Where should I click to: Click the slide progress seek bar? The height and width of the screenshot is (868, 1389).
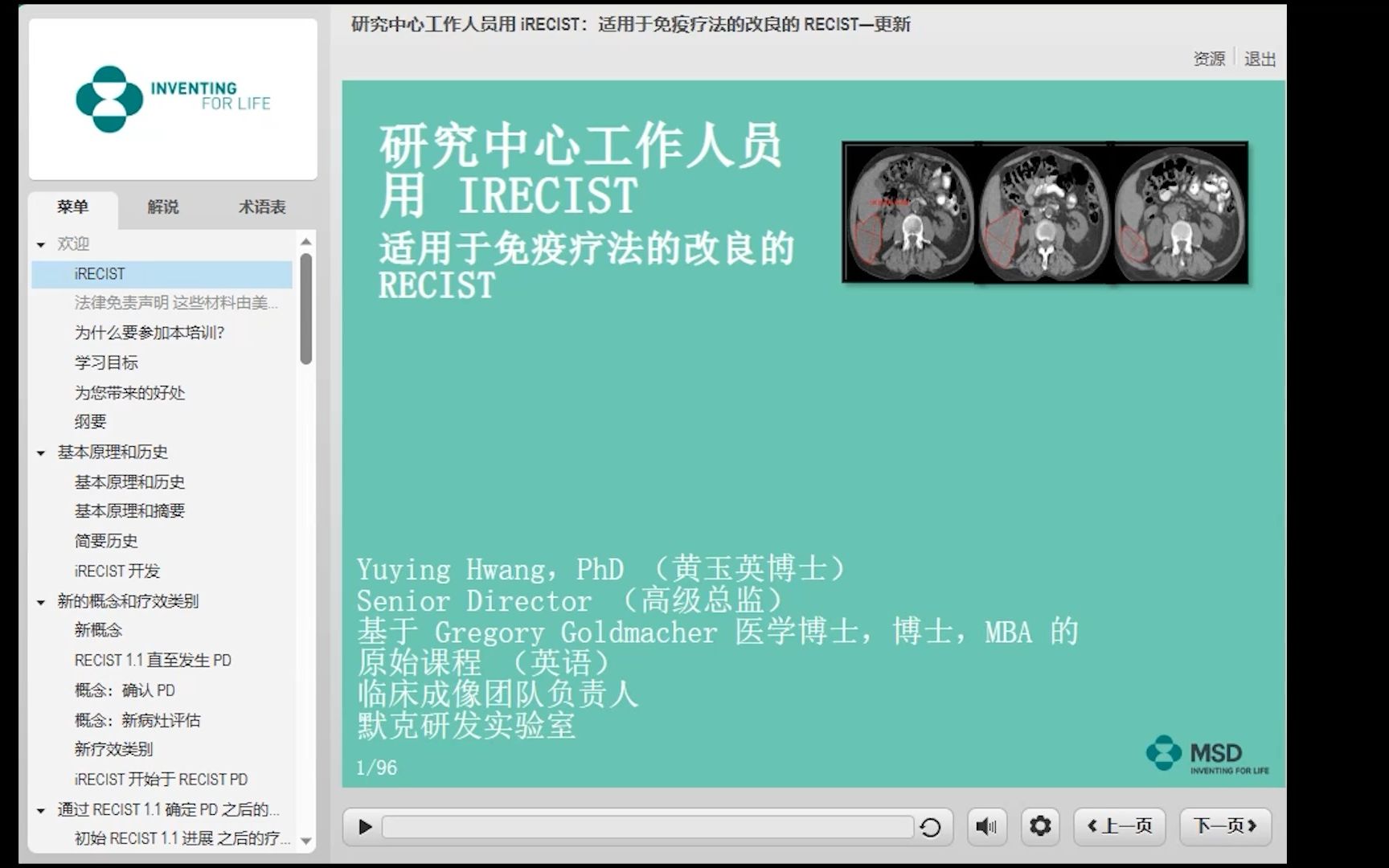[647, 827]
